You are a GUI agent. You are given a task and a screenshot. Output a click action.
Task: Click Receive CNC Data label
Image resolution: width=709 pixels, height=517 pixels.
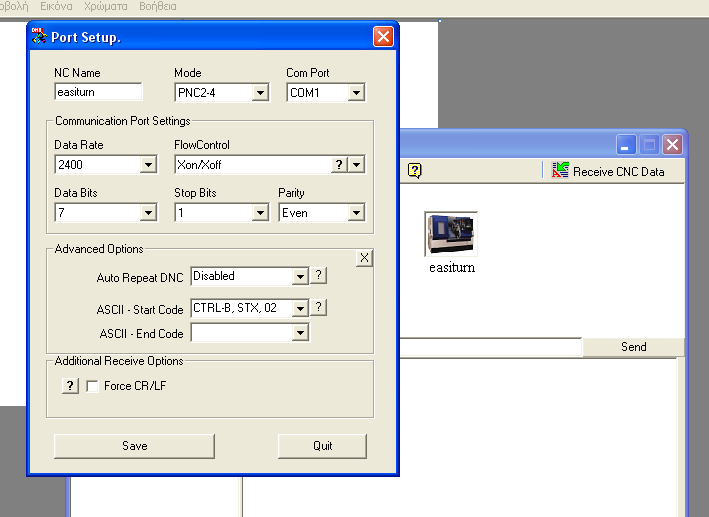(619, 172)
